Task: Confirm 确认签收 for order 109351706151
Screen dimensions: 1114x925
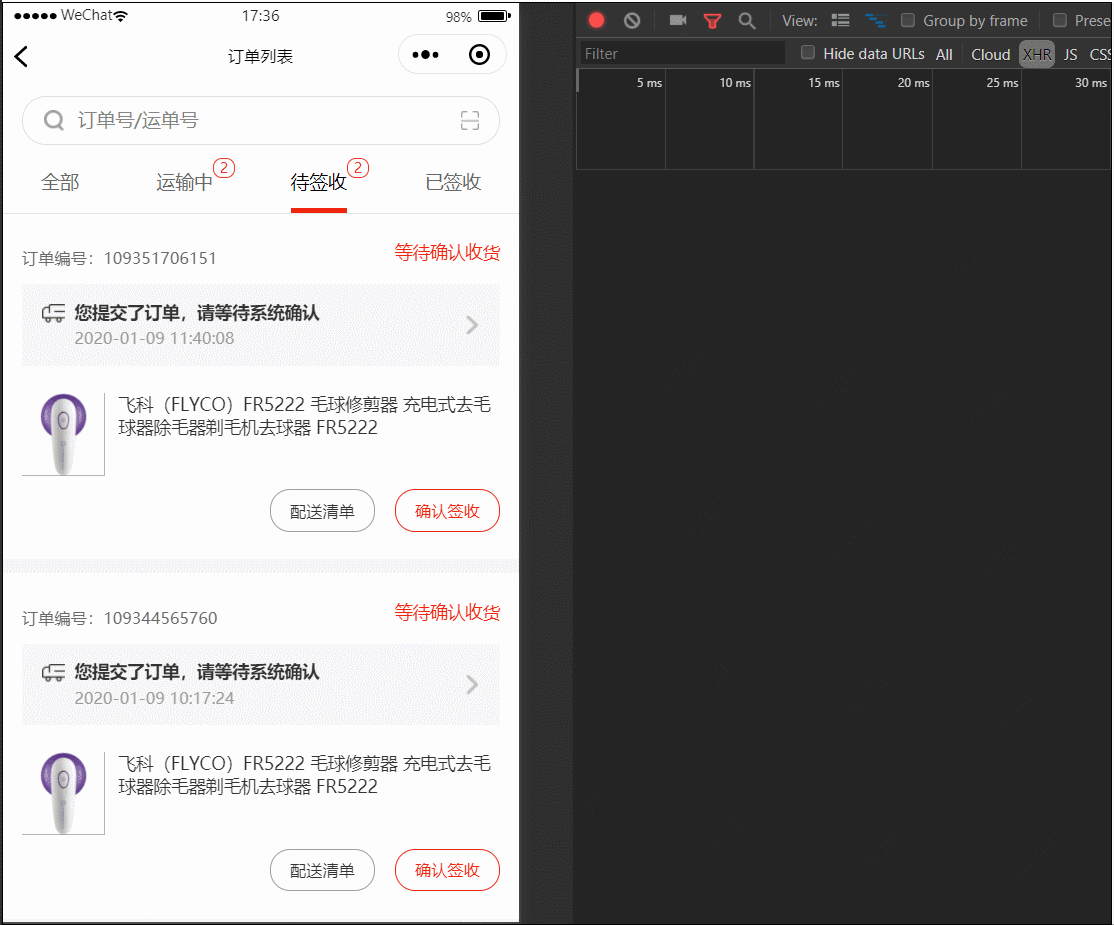Action: 448,511
